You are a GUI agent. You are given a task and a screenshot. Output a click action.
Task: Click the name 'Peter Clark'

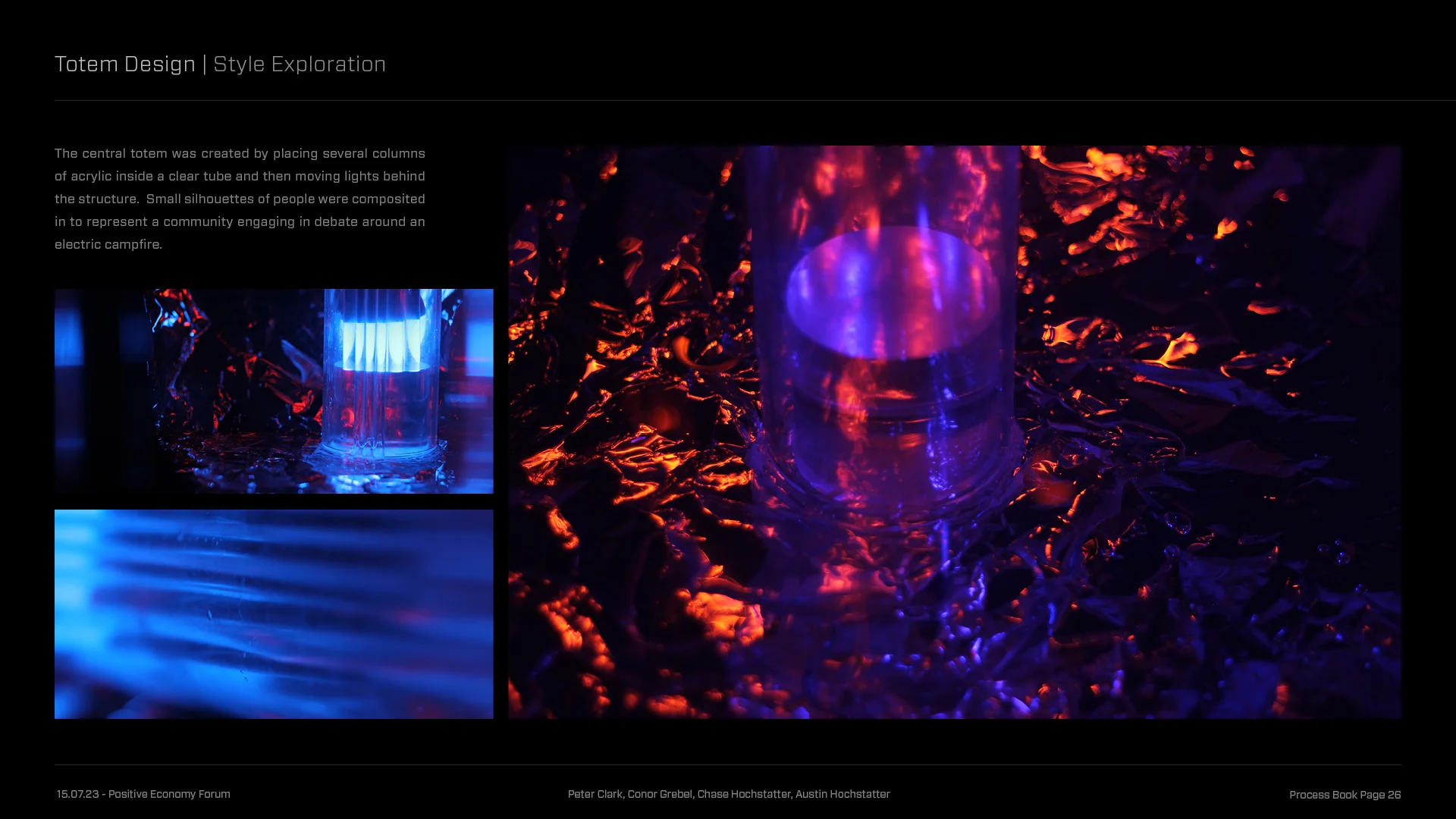coord(595,794)
